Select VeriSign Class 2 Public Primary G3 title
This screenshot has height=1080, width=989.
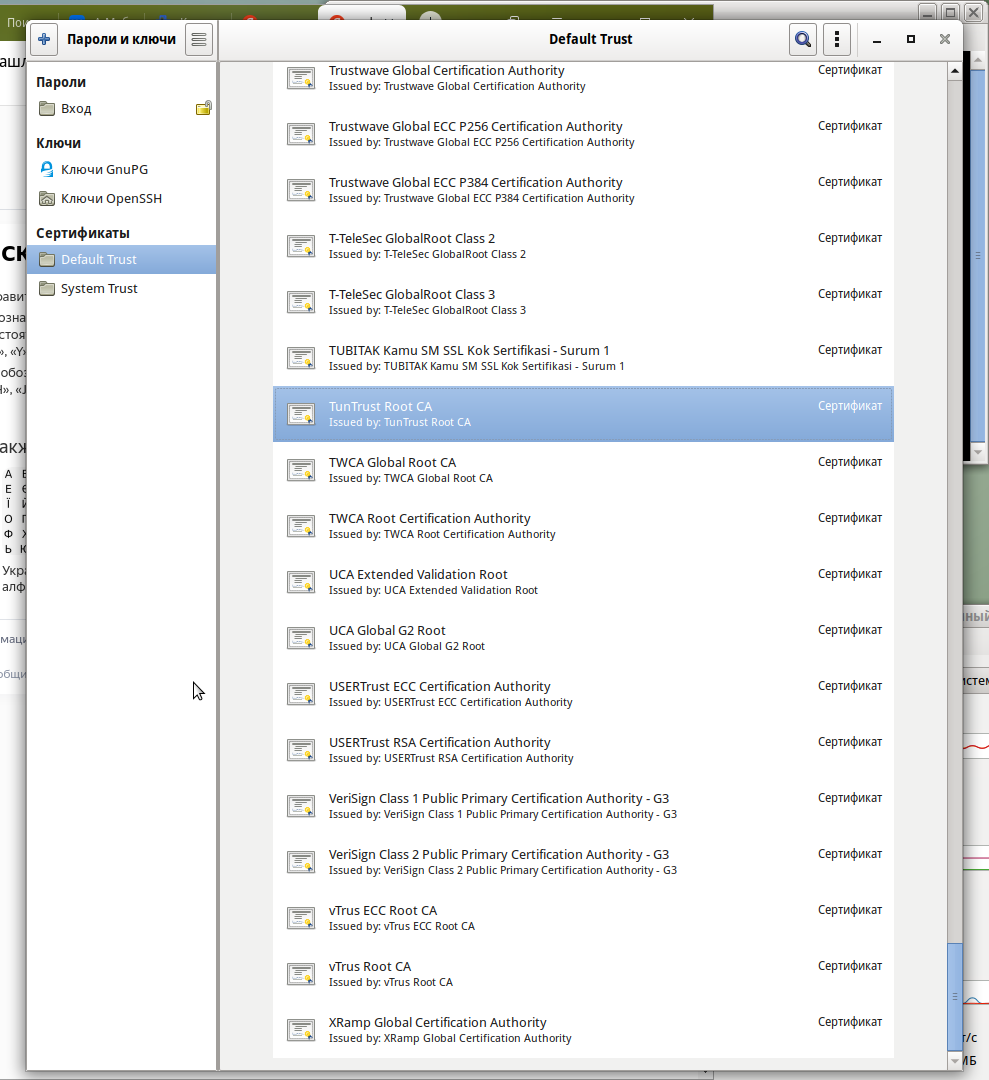[499, 855]
